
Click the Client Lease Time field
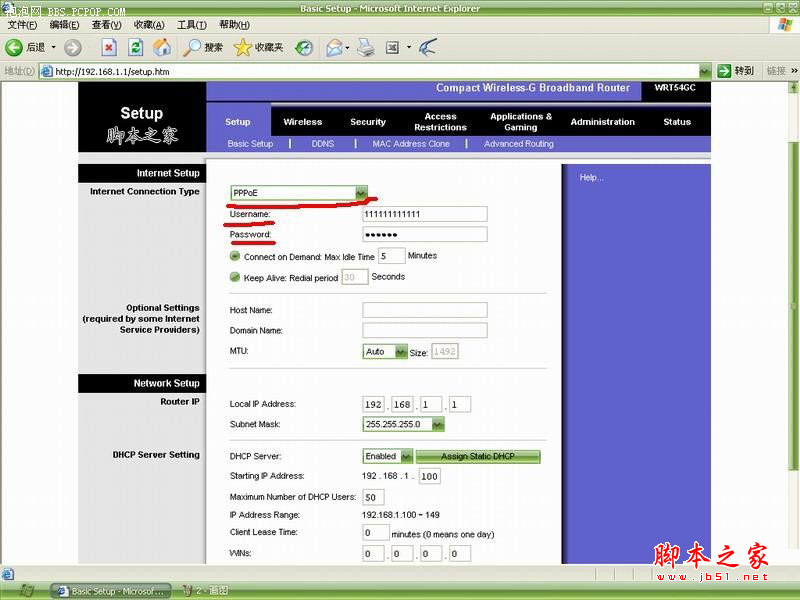pos(376,533)
